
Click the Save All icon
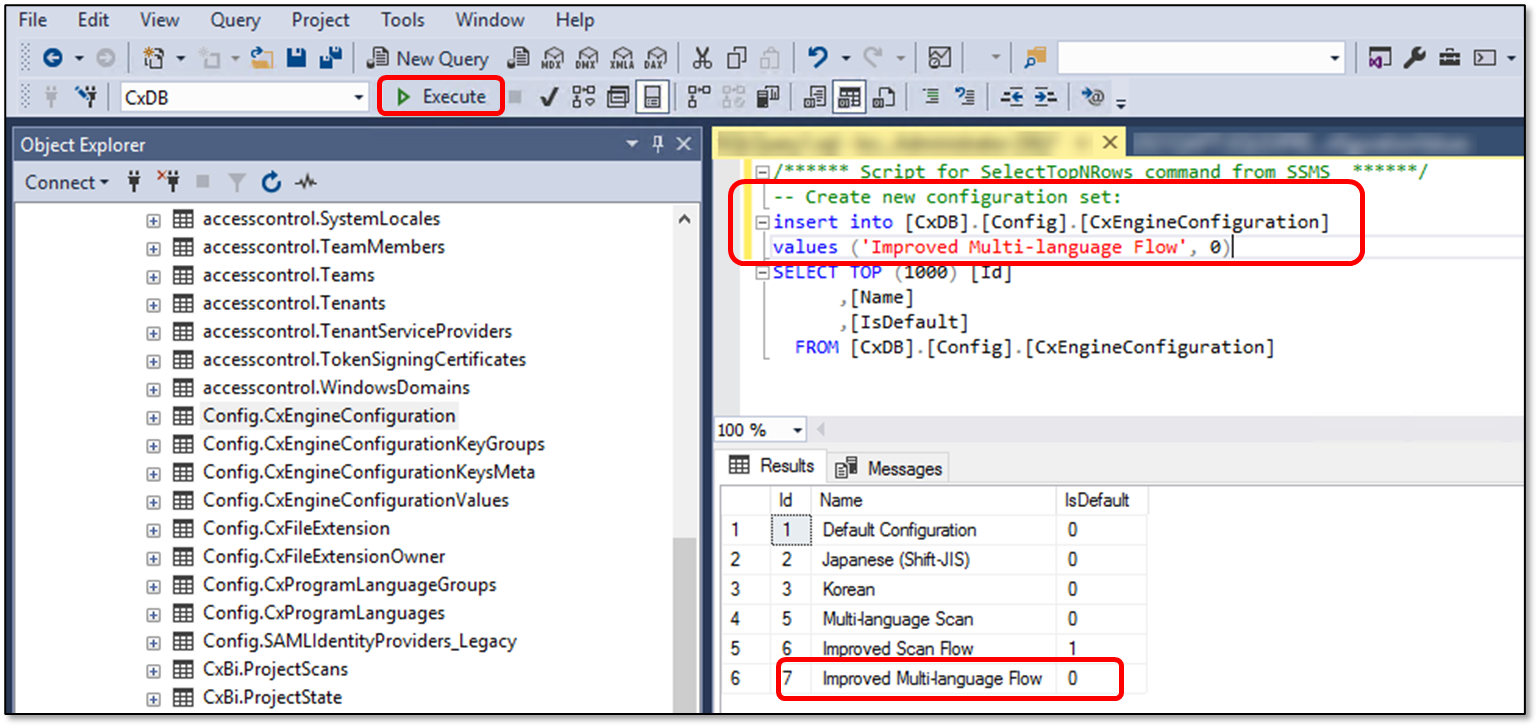330,58
